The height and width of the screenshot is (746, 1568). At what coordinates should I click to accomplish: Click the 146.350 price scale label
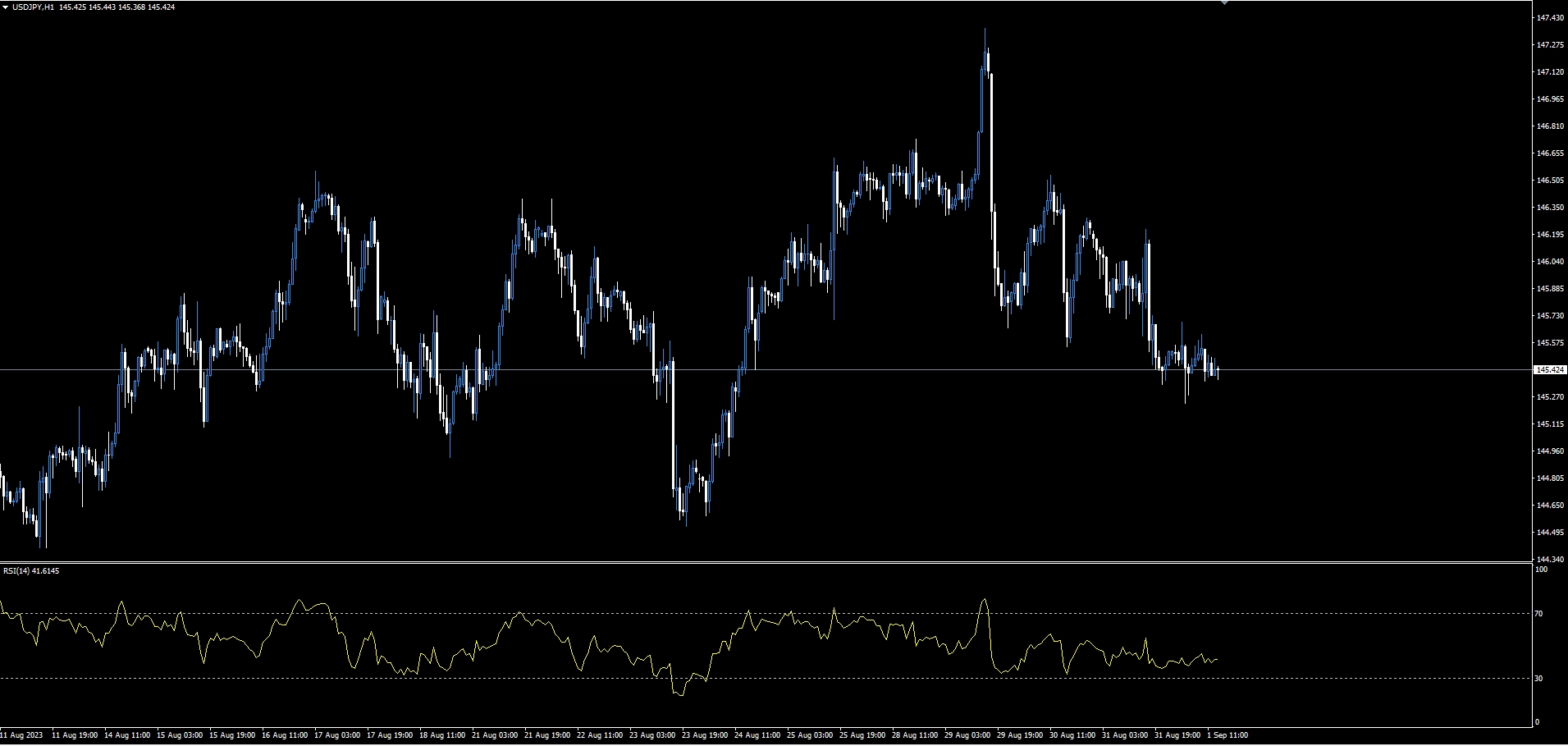[1549, 208]
